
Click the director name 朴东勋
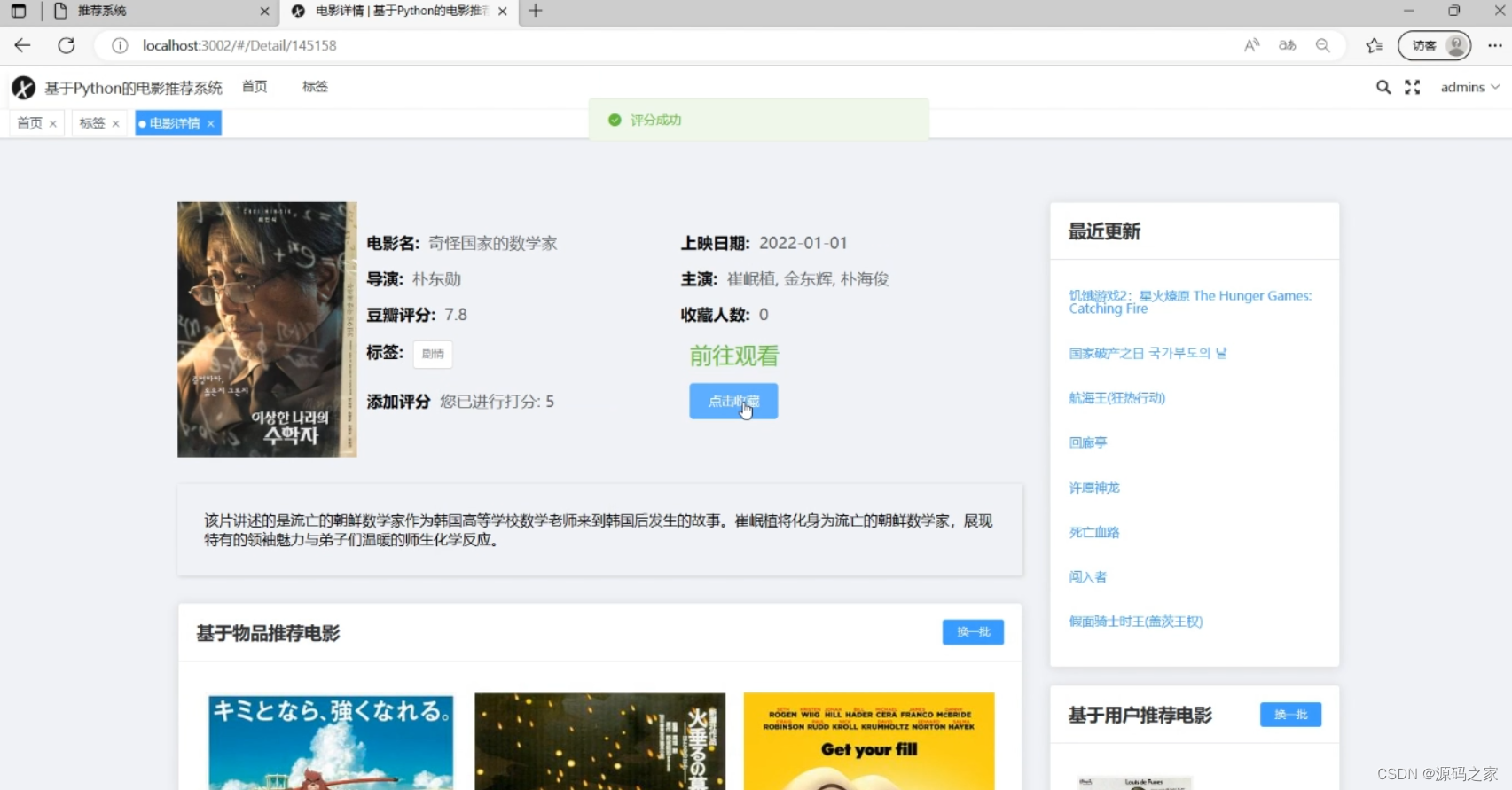tap(436, 279)
